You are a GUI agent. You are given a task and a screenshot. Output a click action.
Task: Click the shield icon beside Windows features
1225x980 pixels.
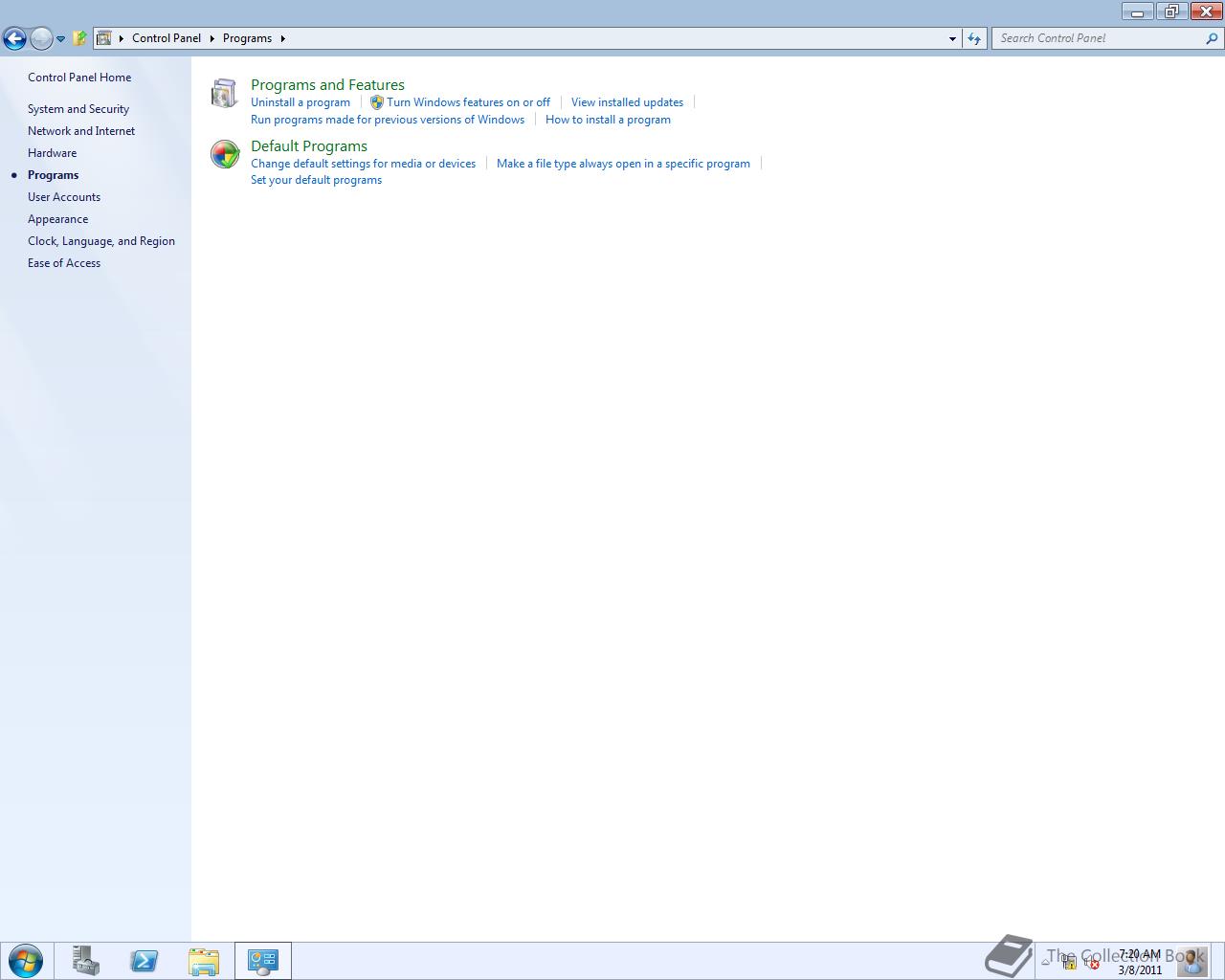pyautogui.click(x=377, y=102)
